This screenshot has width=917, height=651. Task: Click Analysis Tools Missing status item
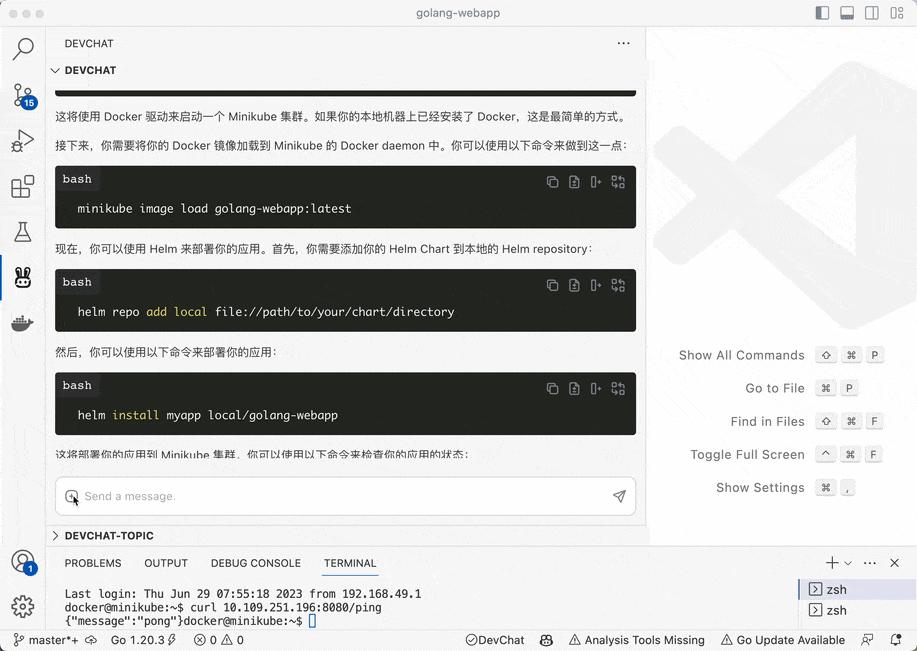tap(637, 640)
